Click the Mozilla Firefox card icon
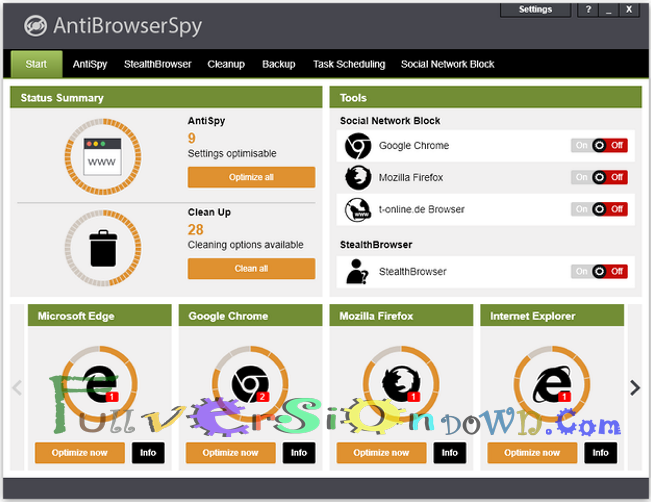The height and width of the screenshot is (502, 651). (401, 383)
